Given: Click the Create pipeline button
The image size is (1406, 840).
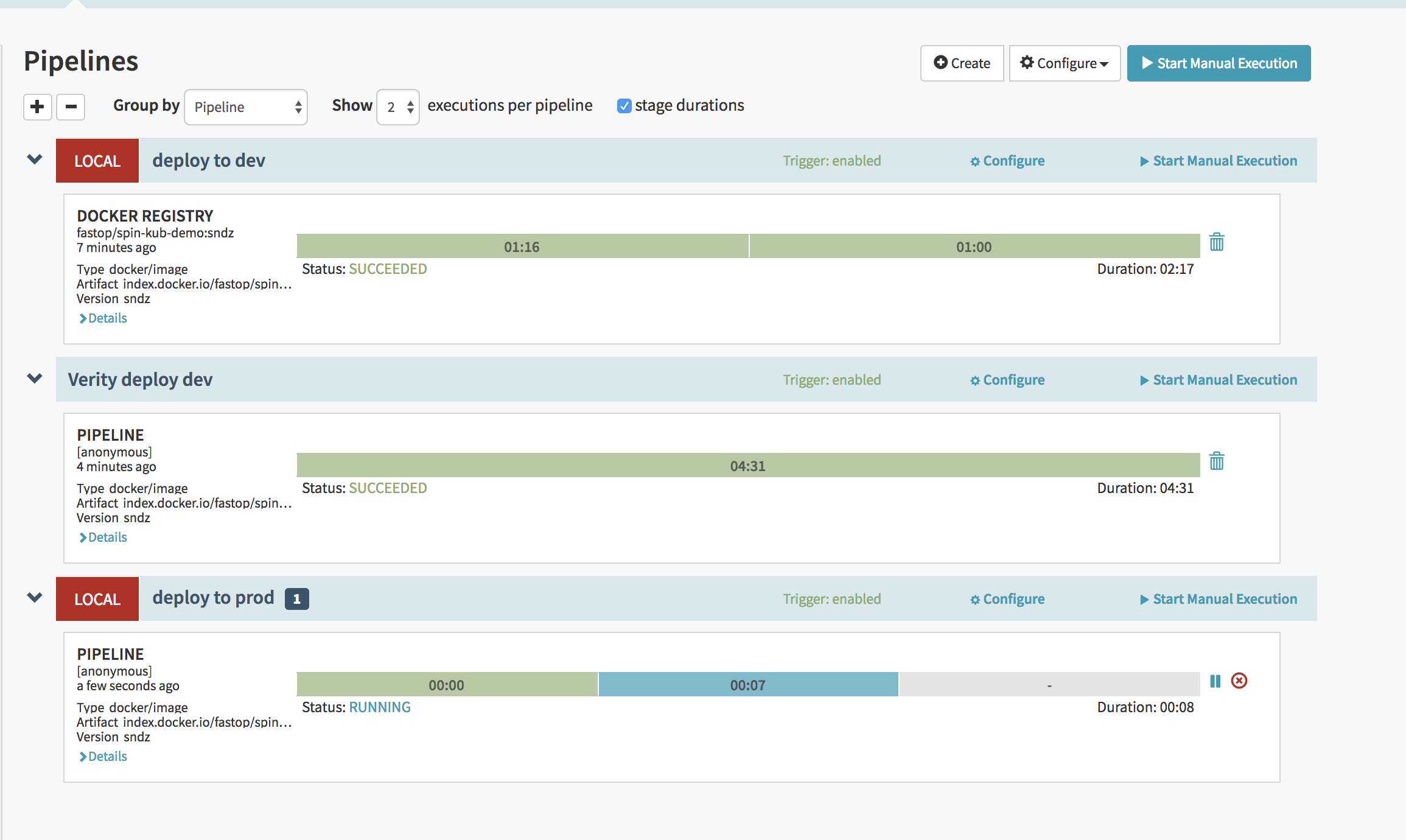Looking at the screenshot, I should click(962, 63).
